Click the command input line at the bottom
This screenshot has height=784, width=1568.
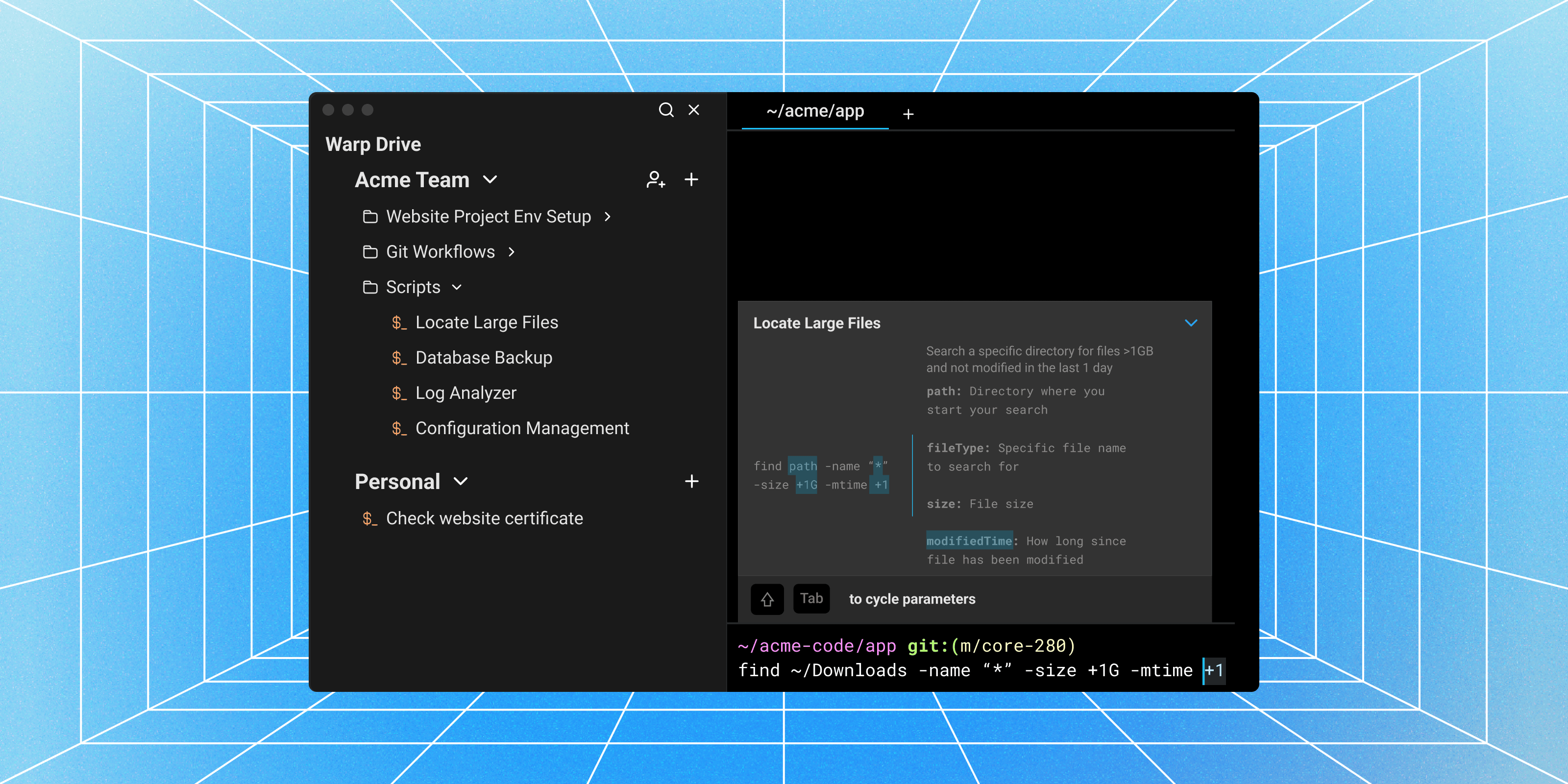pos(974,670)
